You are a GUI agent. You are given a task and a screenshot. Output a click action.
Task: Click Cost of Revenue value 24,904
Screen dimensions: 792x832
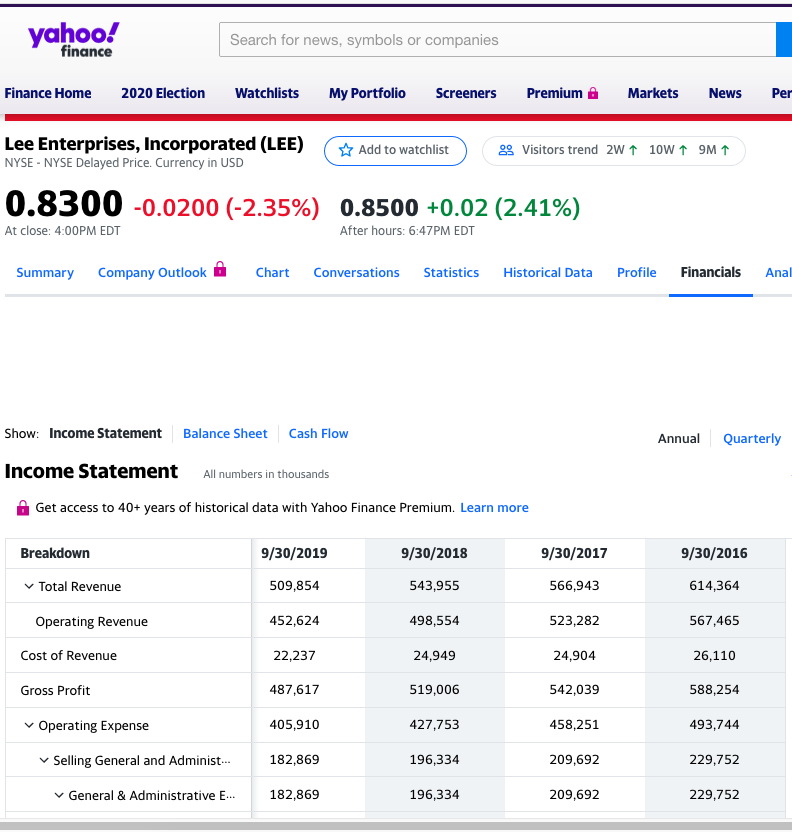point(574,656)
